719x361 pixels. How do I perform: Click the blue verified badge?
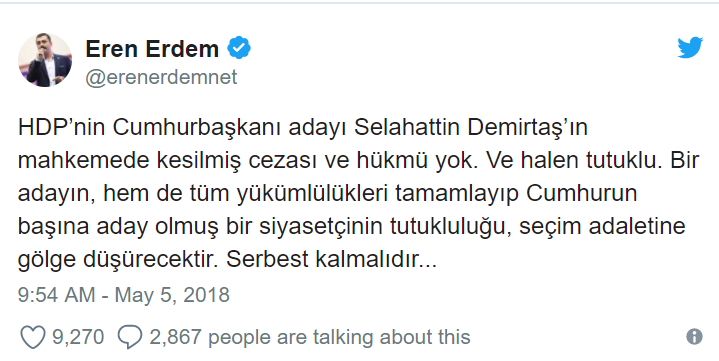click(239, 49)
